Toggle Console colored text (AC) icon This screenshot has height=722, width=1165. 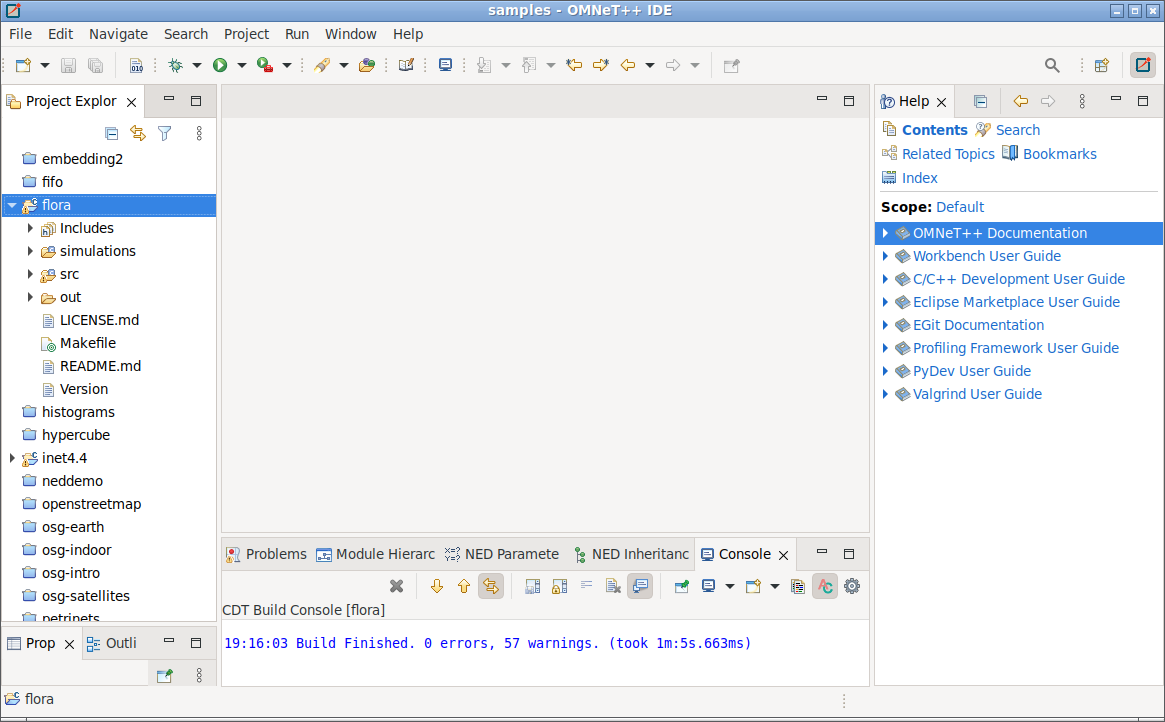(825, 587)
